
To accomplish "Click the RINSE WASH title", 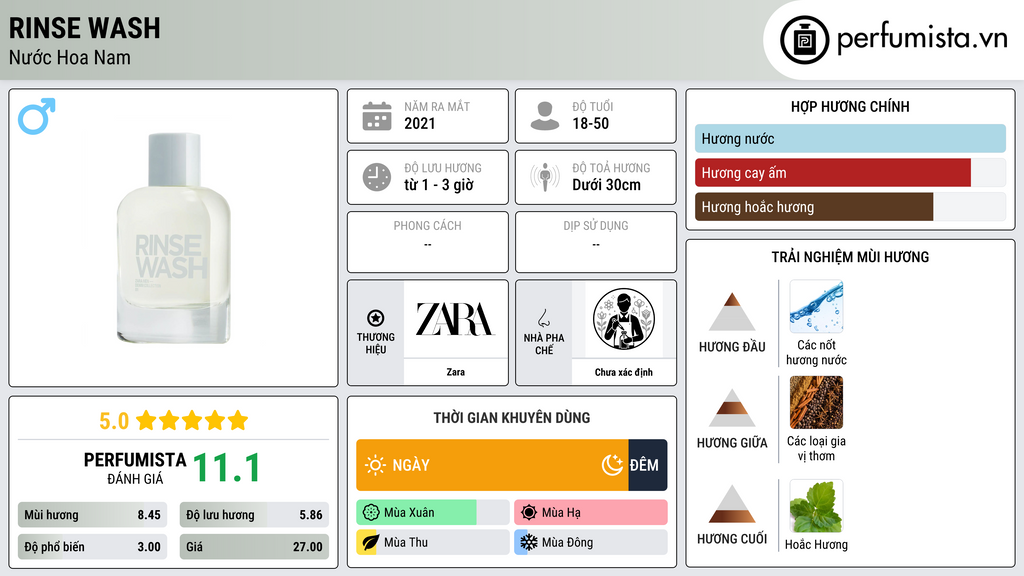I will click(84, 28).
